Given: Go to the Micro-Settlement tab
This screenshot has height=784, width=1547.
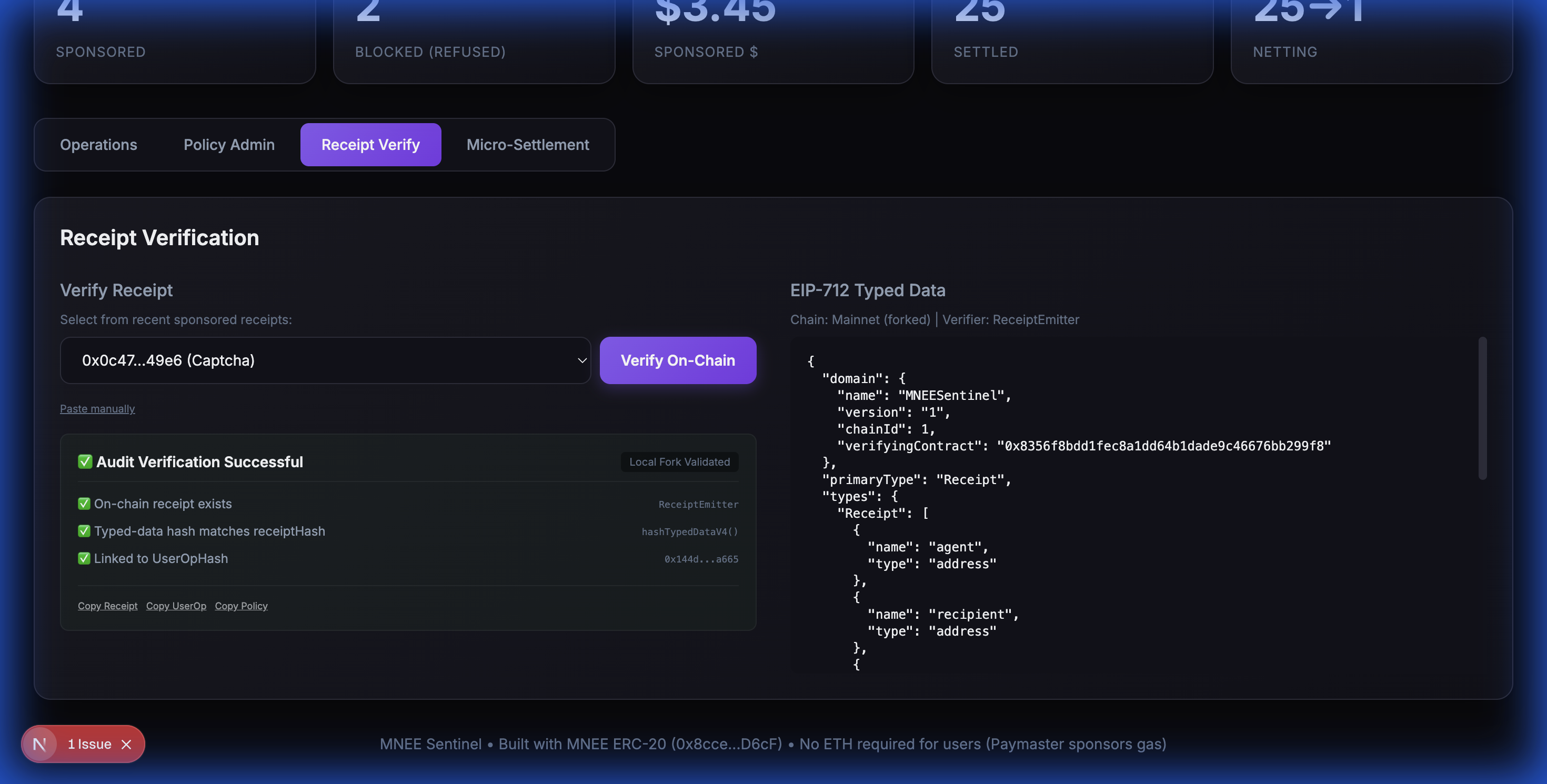Looking at the screenshot, I should pos(527,145).
